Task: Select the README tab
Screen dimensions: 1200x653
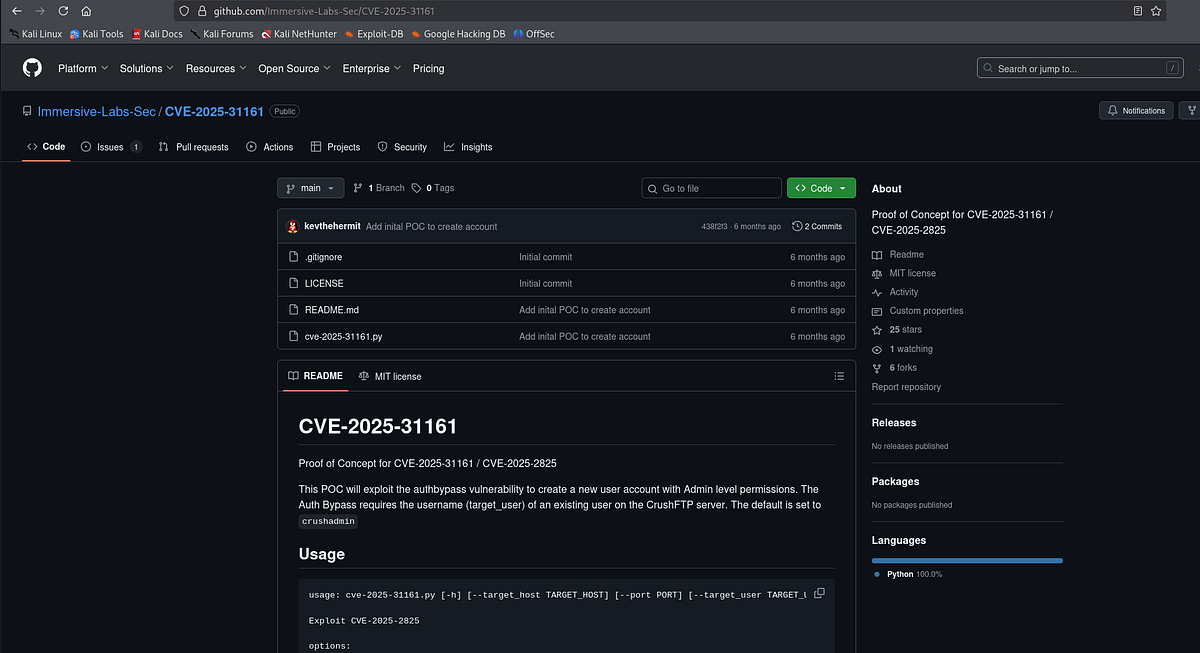Action: point(315,376)
